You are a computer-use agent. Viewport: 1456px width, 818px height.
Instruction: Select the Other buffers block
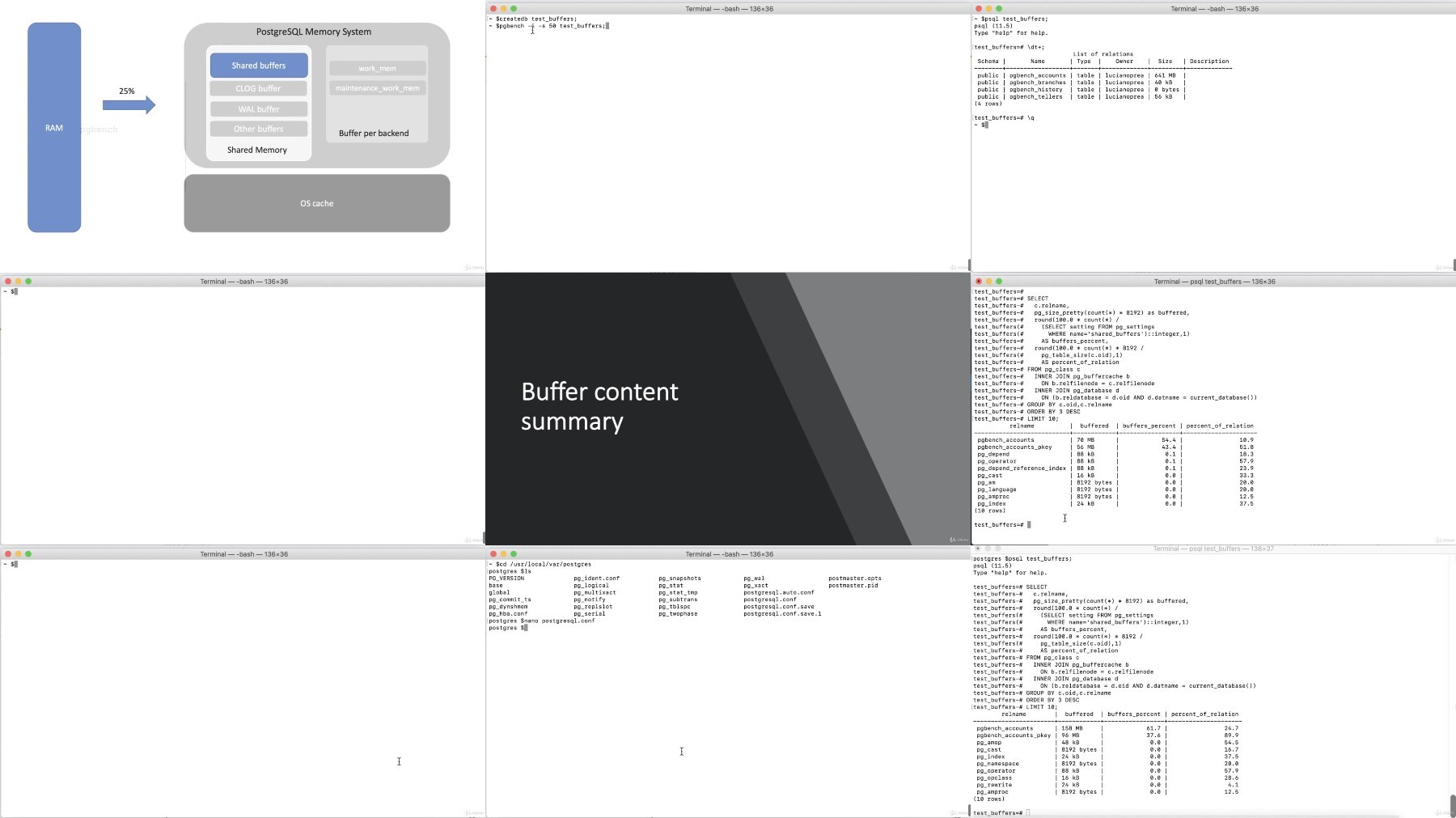click(x=259, y=129)
